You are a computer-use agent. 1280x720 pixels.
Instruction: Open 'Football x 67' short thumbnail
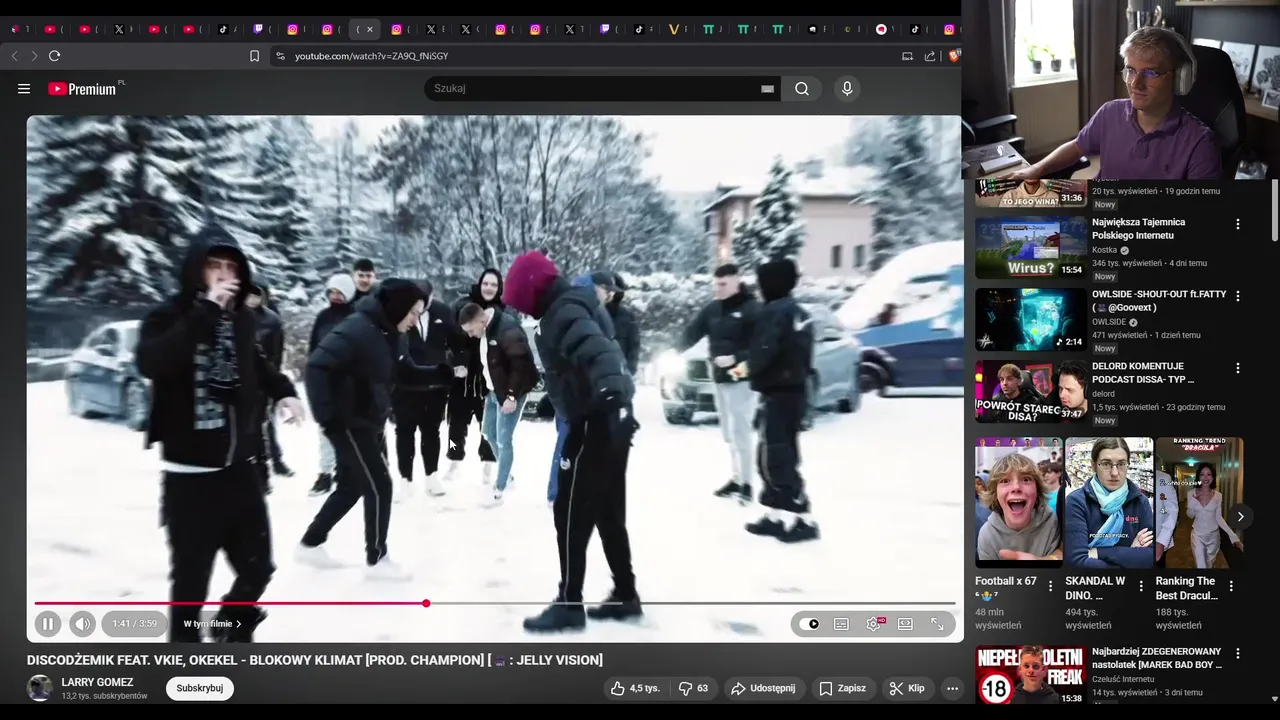tap(1019, 502)
